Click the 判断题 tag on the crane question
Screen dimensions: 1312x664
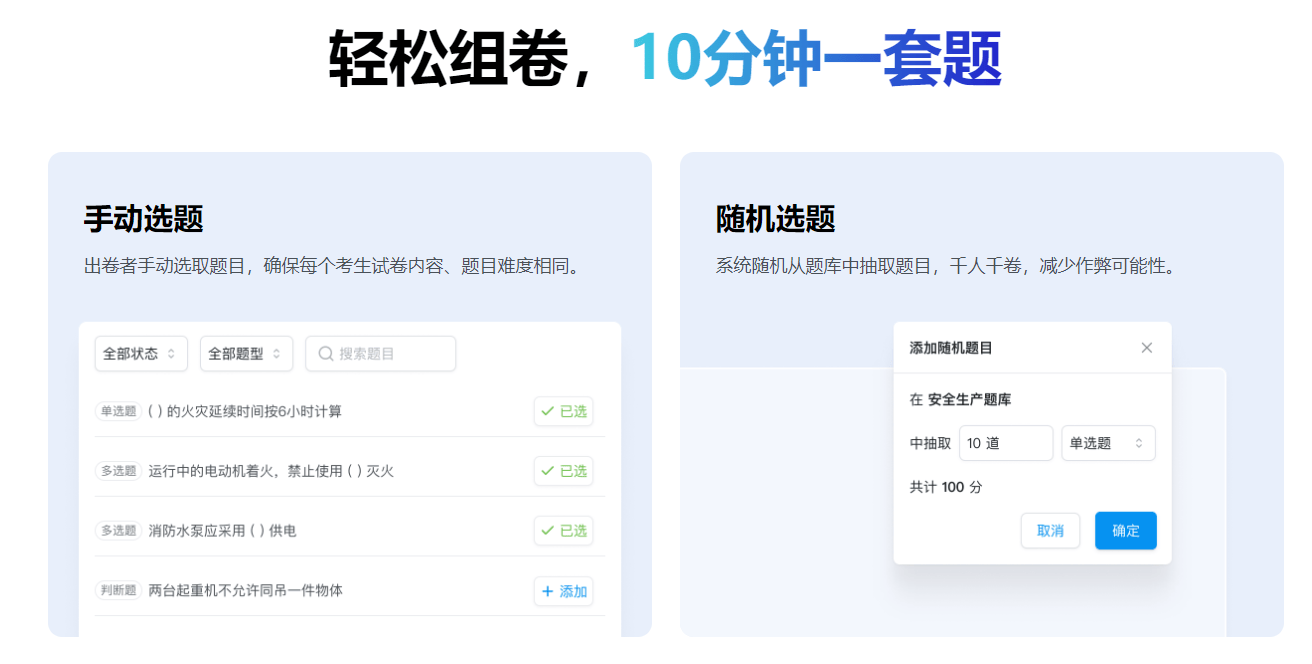pos(119,590)
